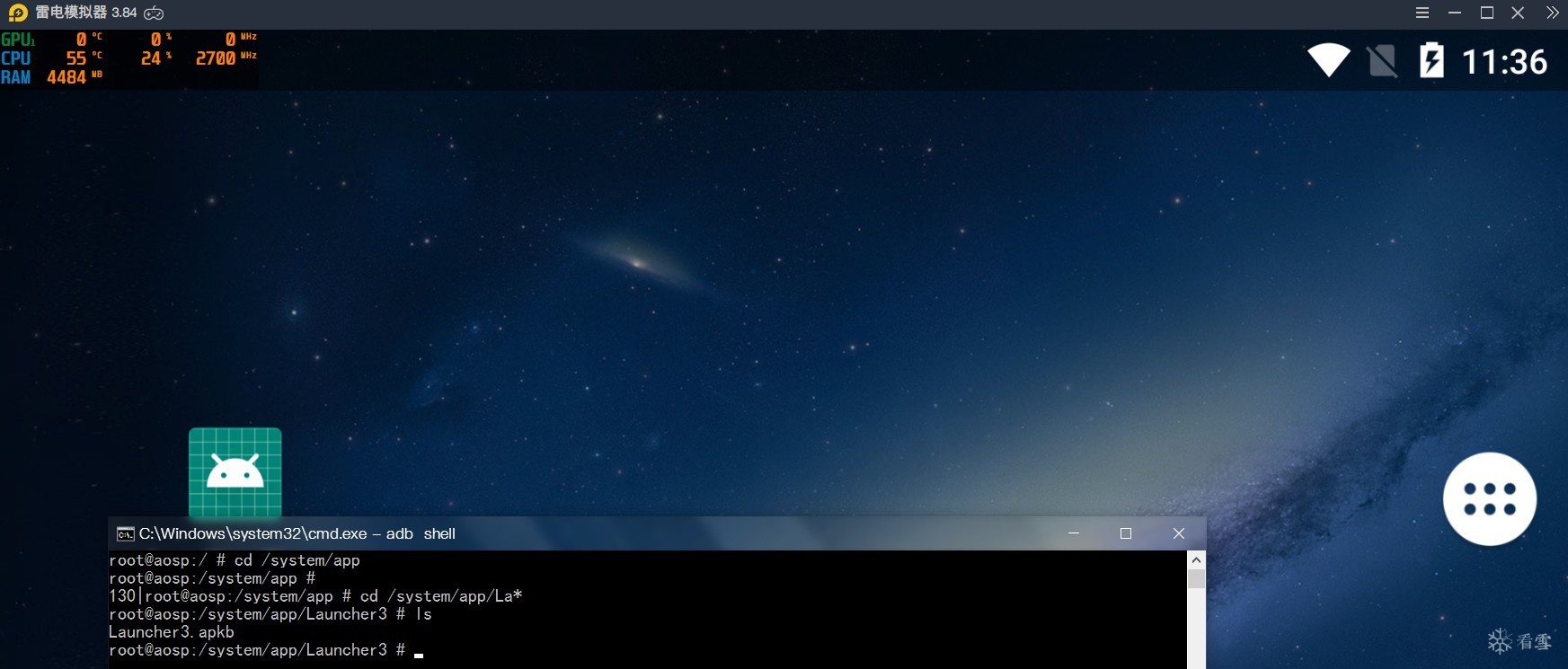Viewport: 1568px width, 669px height.
Task: Click the 55 °C CPU temperature readout
Action: (84, 58)
